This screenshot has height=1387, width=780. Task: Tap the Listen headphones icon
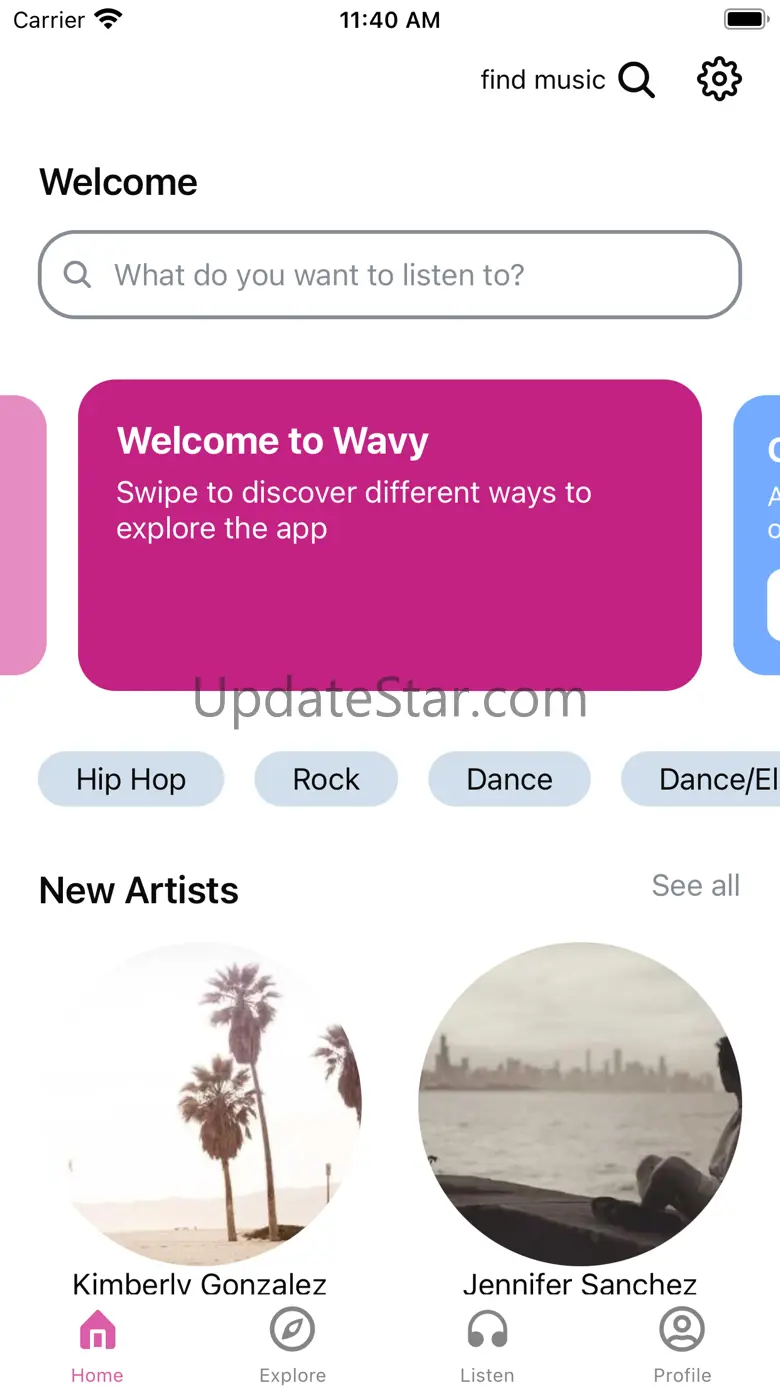[487, 1330]
